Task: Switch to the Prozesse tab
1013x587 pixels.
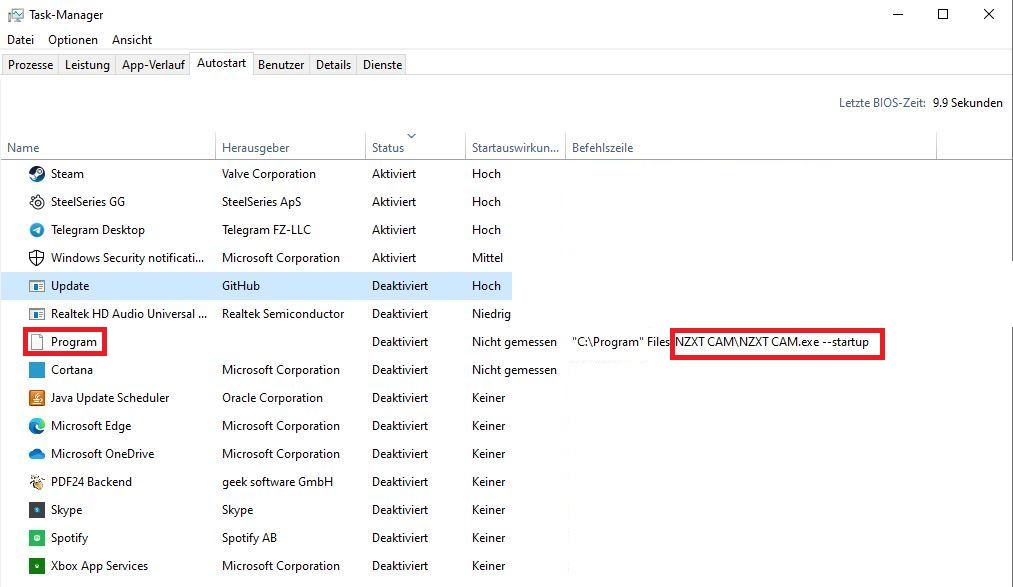Action: coord(30,65)
